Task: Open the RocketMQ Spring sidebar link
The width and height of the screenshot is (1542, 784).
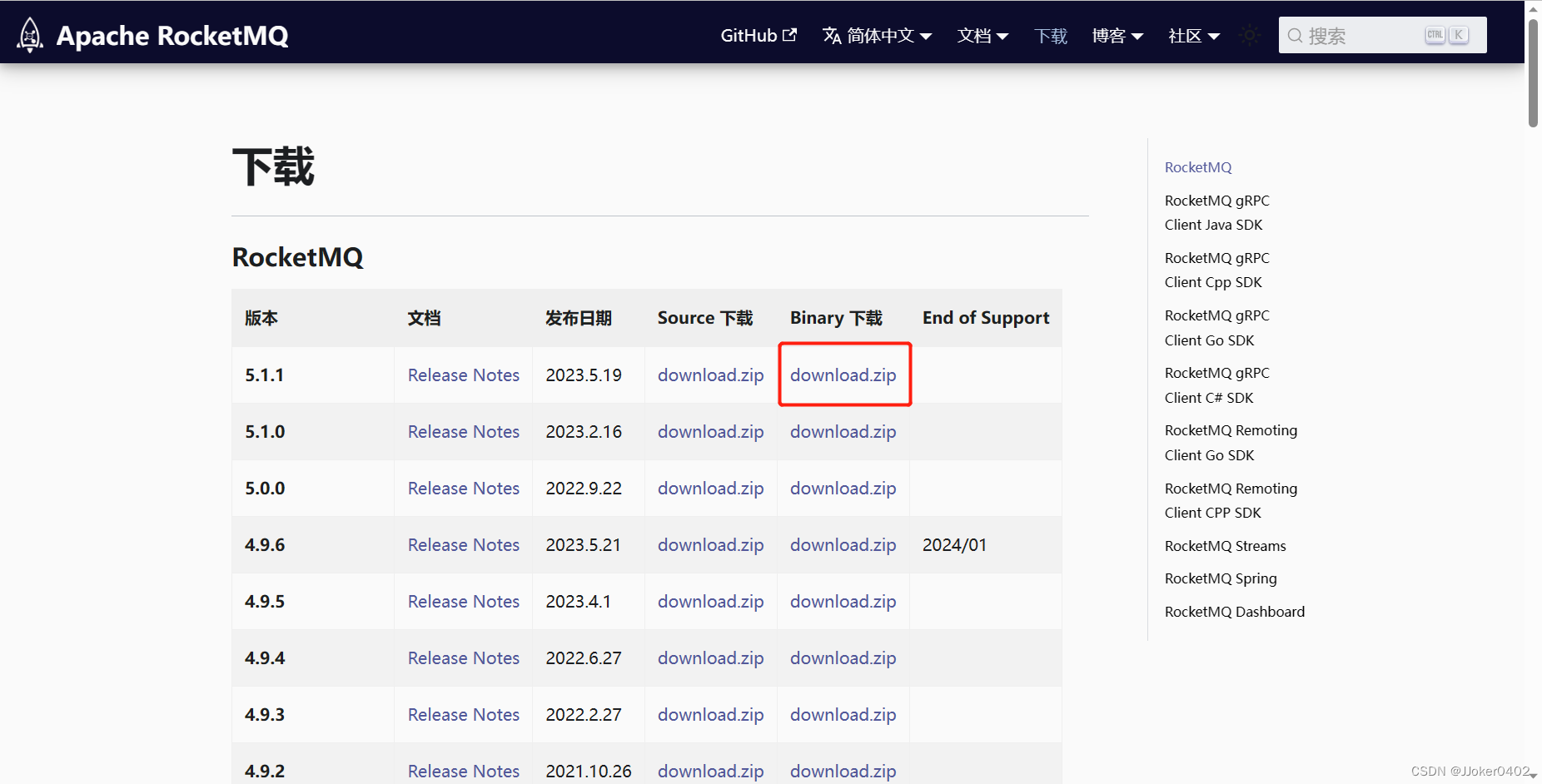Action: pos(1221,578)
